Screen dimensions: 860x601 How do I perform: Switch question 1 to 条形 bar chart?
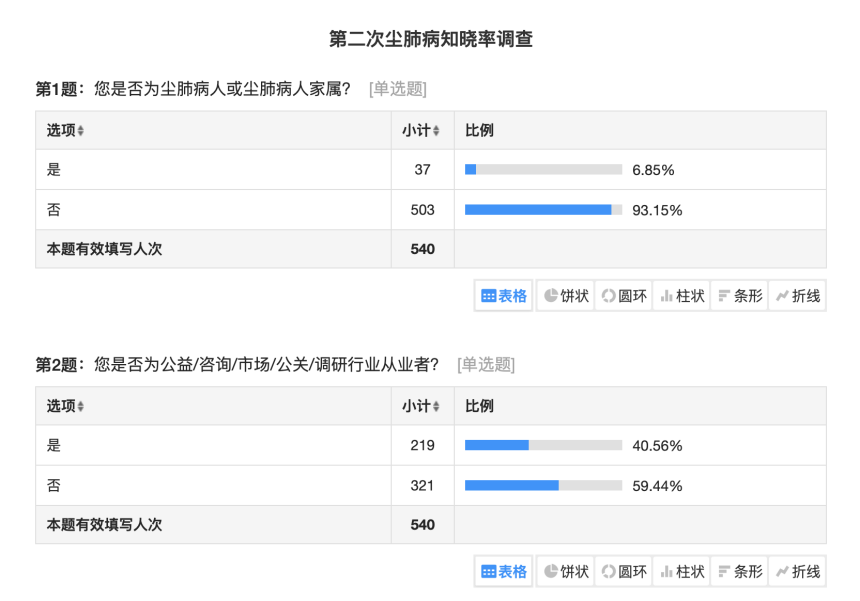(739, 296)
